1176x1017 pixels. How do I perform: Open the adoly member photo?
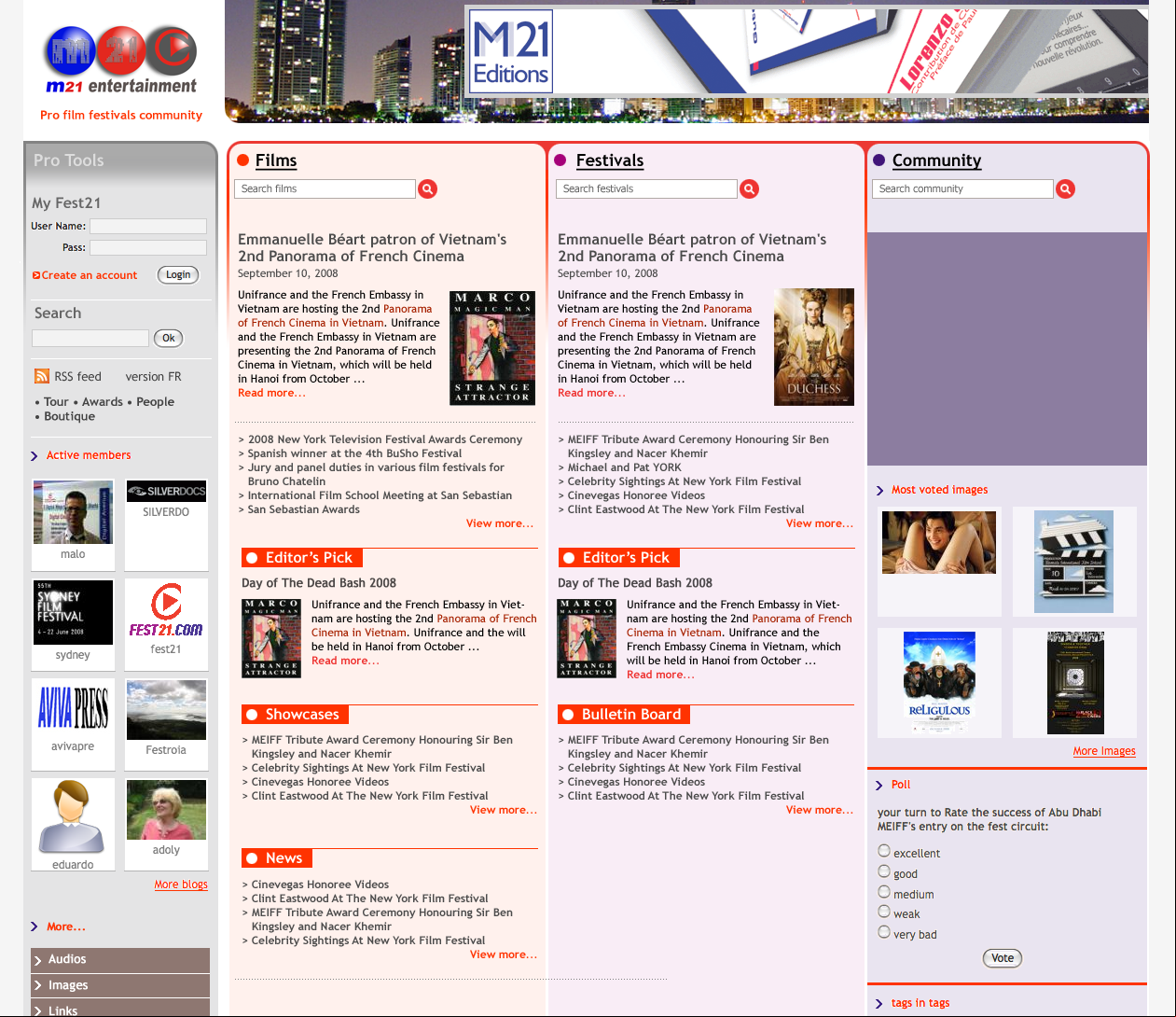[166, 810]
